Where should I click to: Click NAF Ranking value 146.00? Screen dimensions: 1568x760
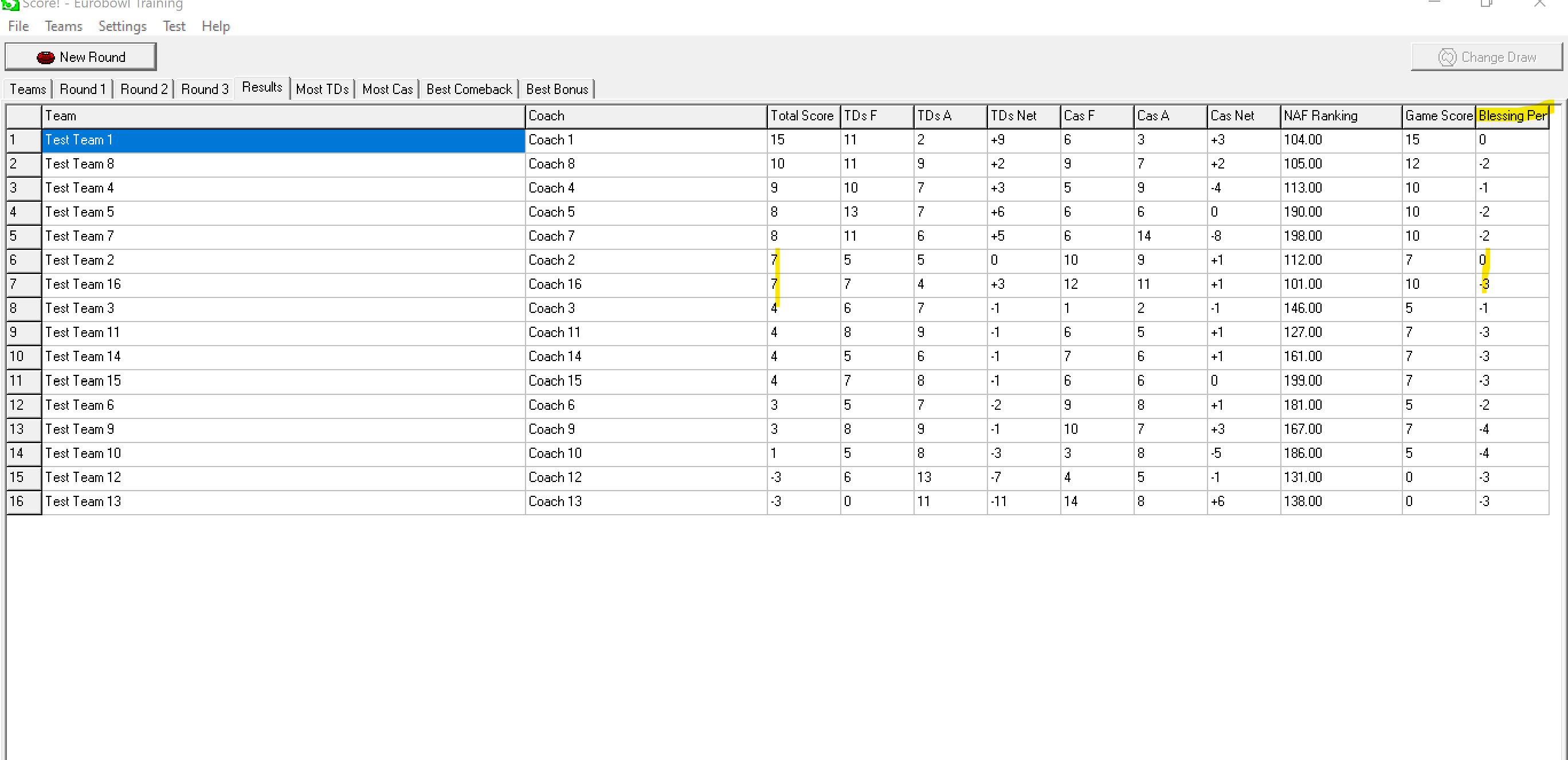1340,309
